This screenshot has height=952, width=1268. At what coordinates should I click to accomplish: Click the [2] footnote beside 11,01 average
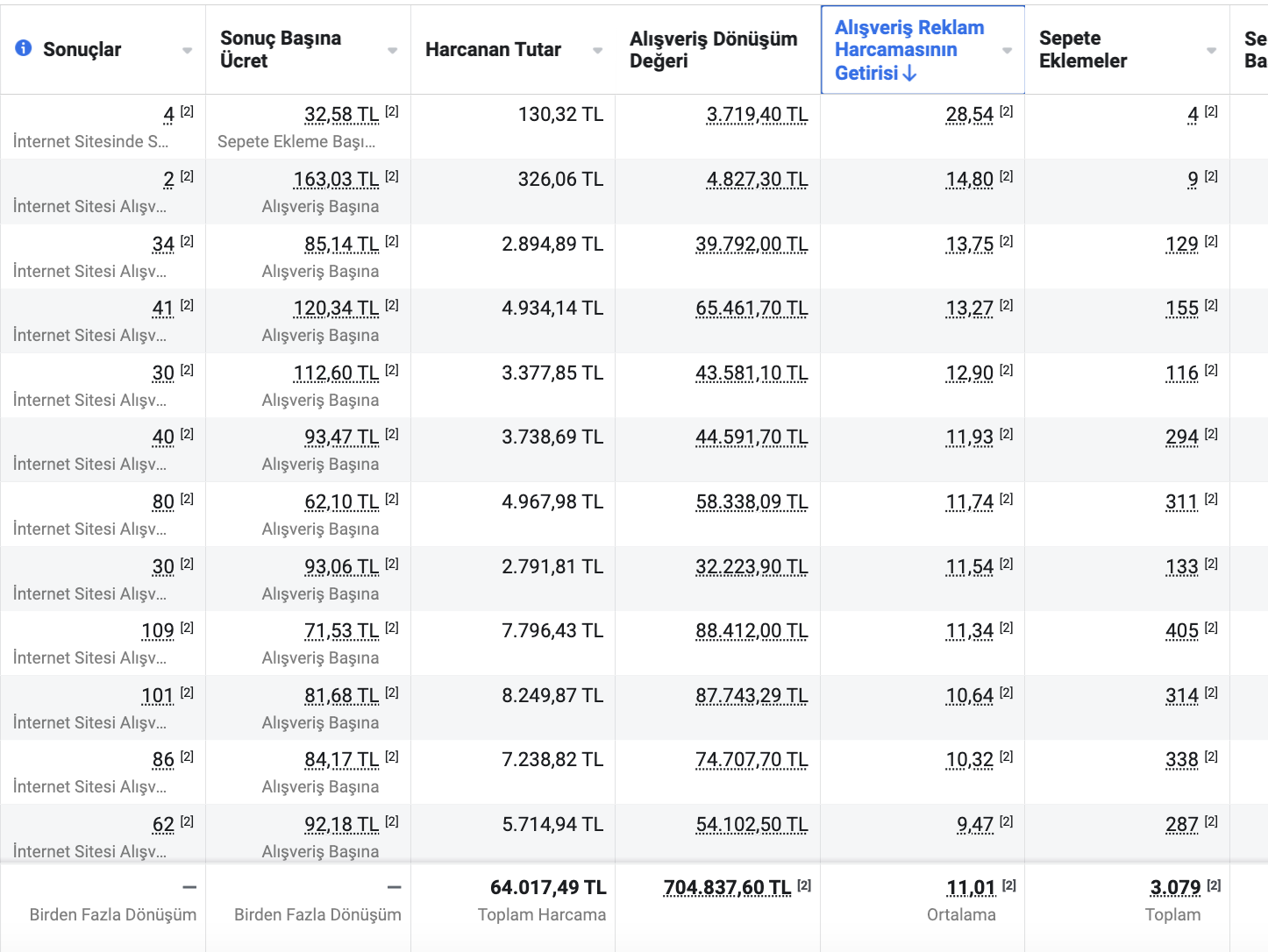[x=1009, y=885]
